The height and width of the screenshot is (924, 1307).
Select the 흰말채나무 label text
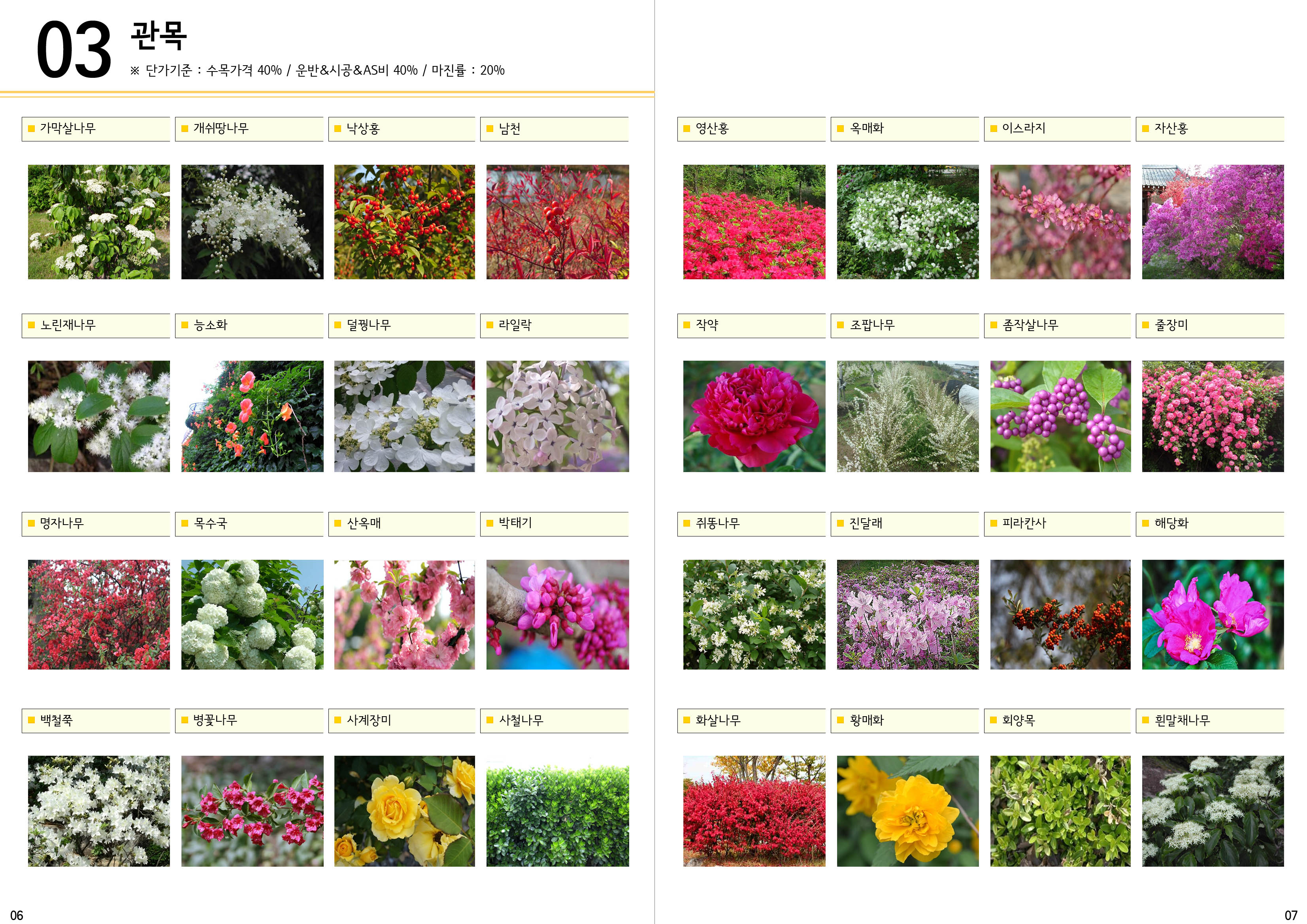pos(1183,720)
